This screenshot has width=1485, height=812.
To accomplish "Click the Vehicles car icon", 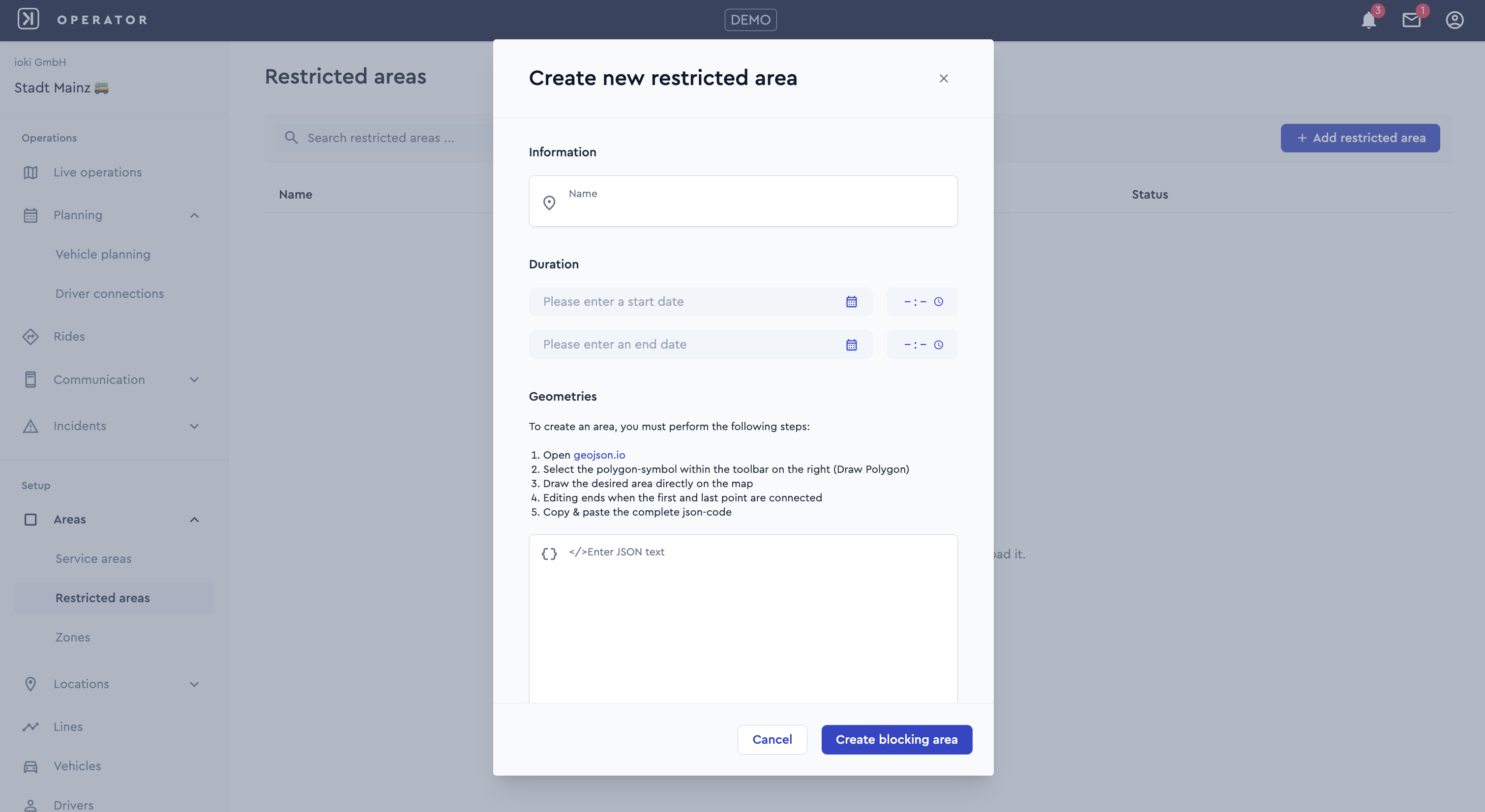I will tap(30, 766).
